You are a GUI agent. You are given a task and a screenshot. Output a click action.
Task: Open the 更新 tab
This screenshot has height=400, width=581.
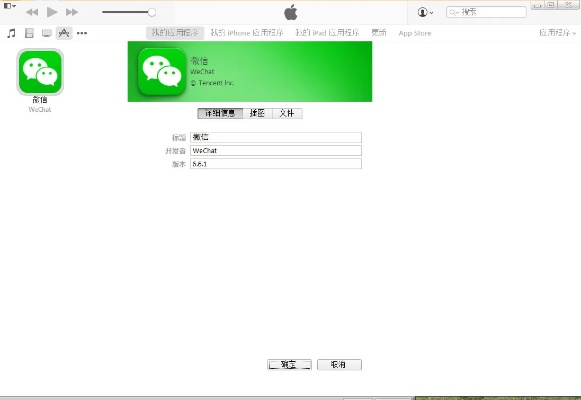(x=379, y=33)
